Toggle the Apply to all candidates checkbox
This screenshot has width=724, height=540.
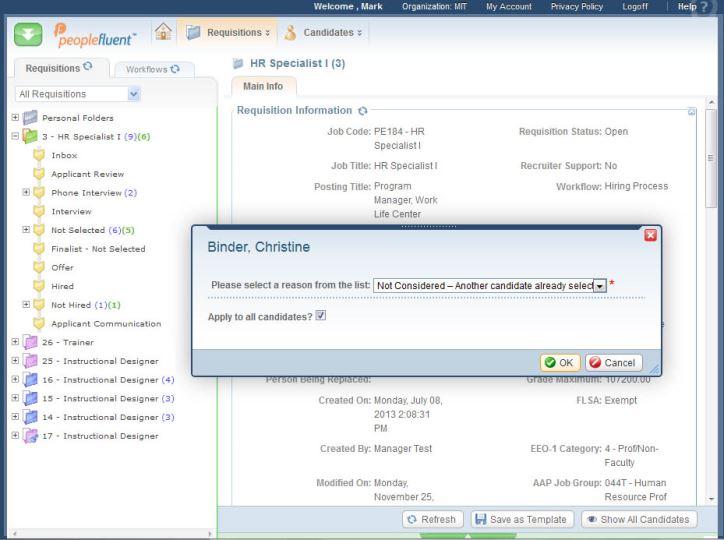[321, 316]
